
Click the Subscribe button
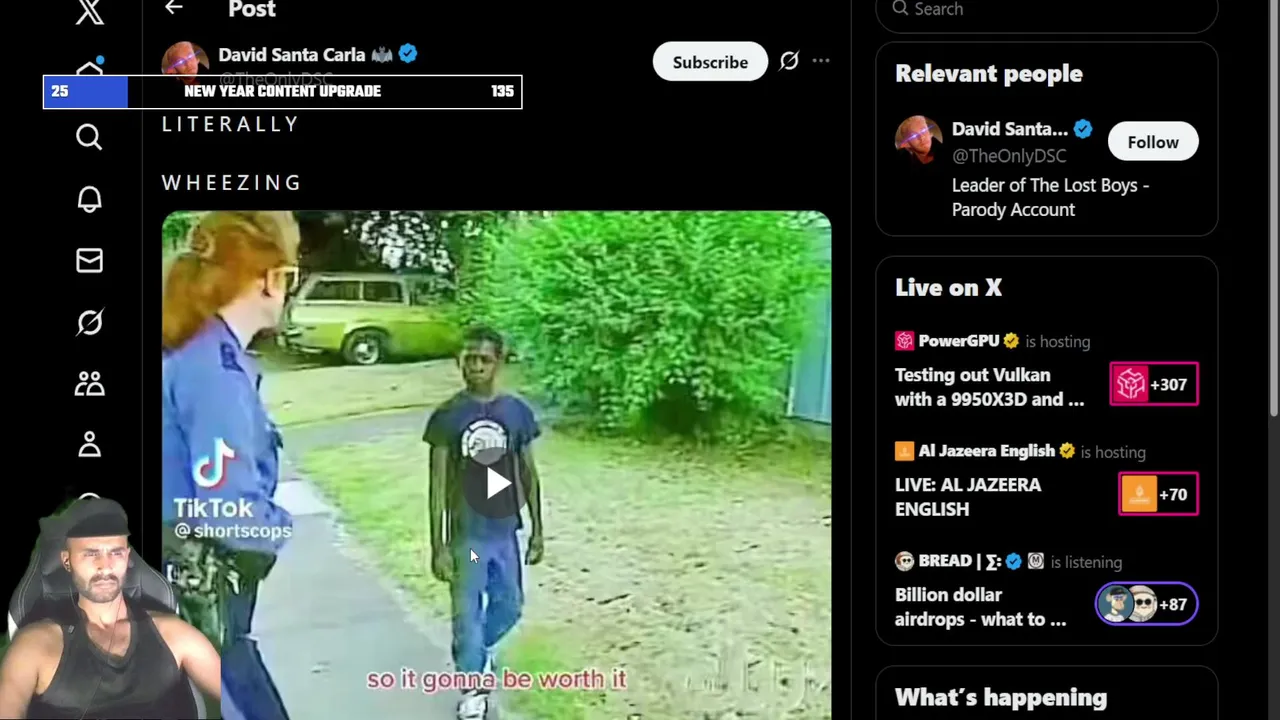pyautogui.click(x=710, y=62)
